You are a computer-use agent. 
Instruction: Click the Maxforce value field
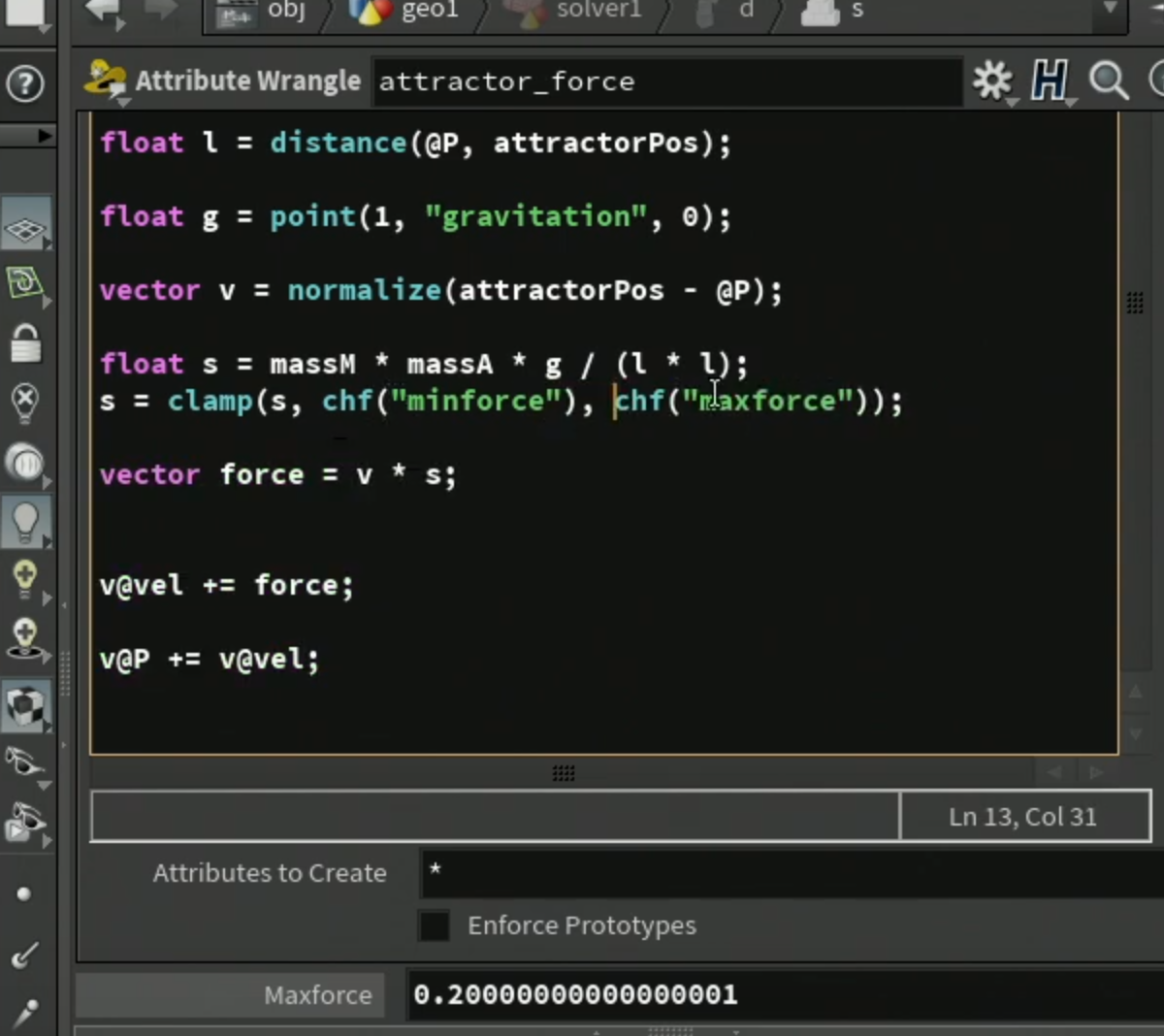(784, 995)
